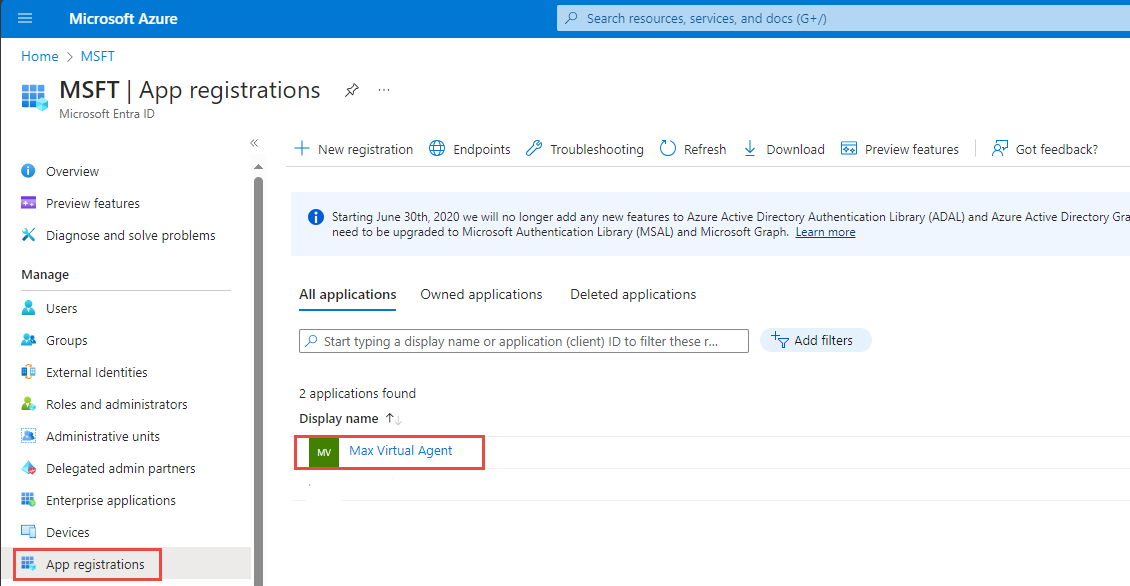Viewport: 1130px width, 586px height.
Task: Open Endpoints via the globe icon
Action: point(437,148)
